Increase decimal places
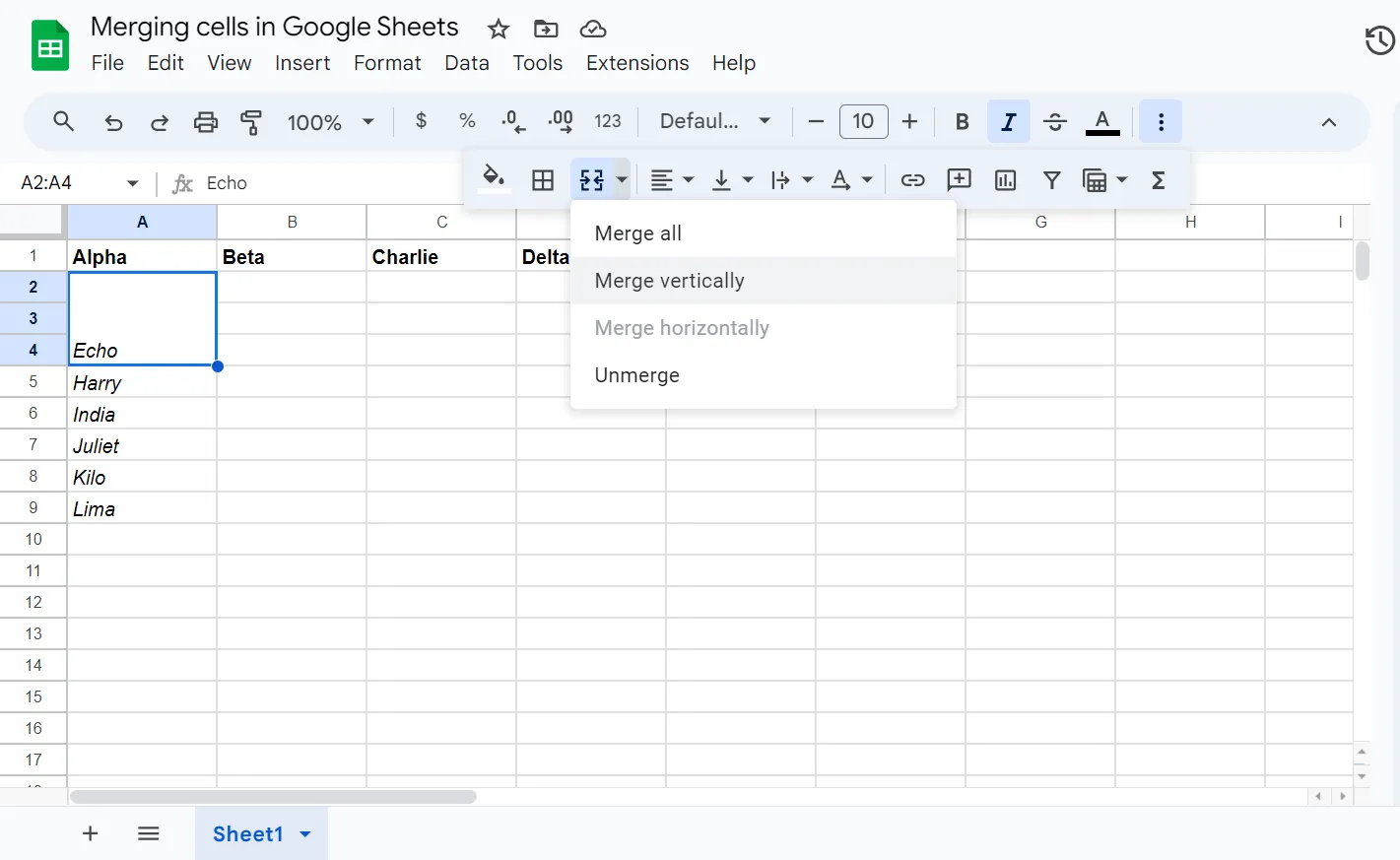This screenshot has width=1400, height=860. (560, 121)
